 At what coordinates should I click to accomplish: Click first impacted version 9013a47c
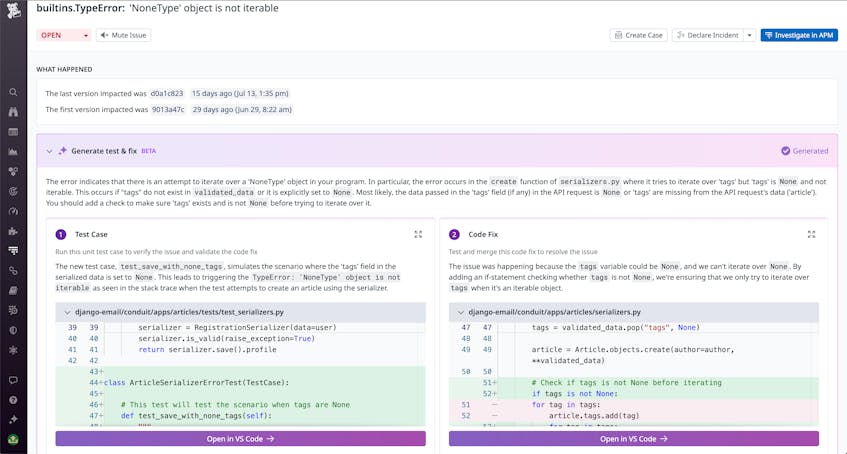168,109
